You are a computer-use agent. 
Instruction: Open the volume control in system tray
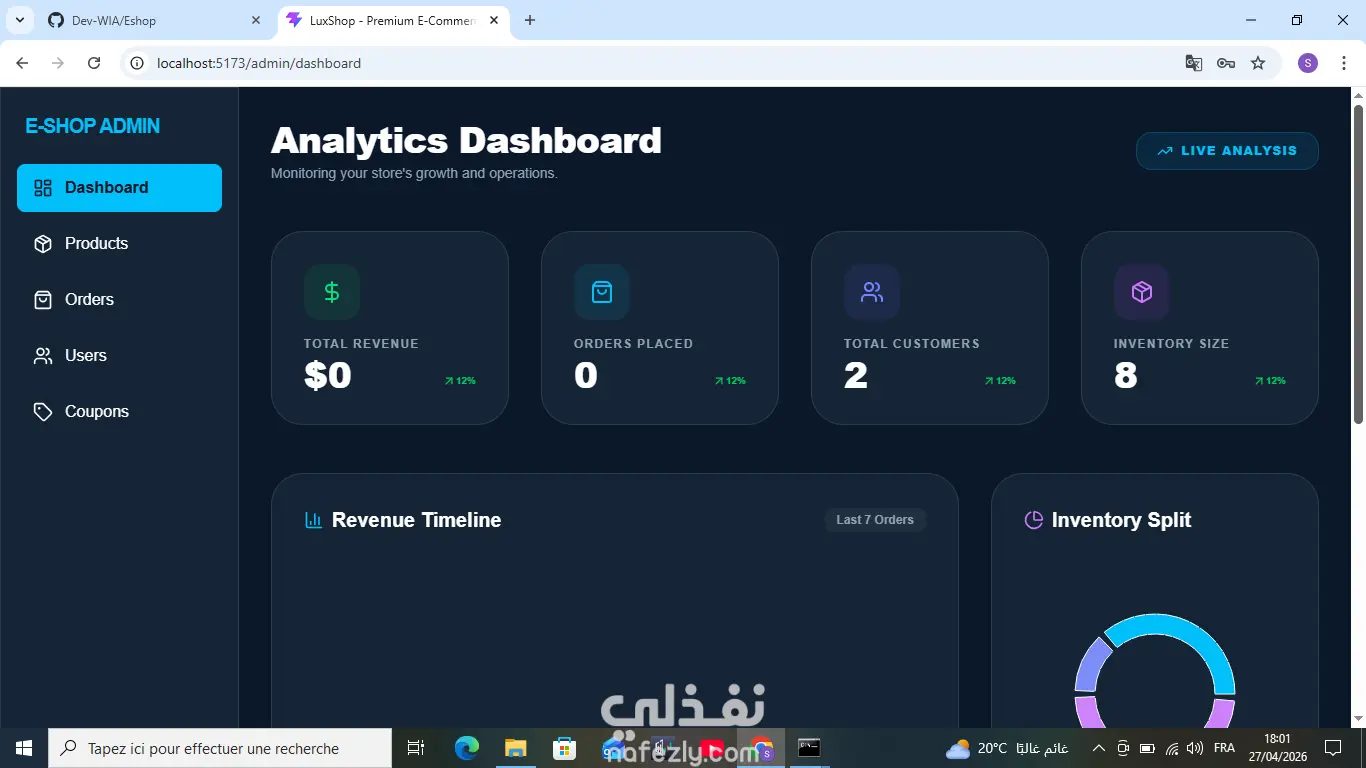point(1195,748)
